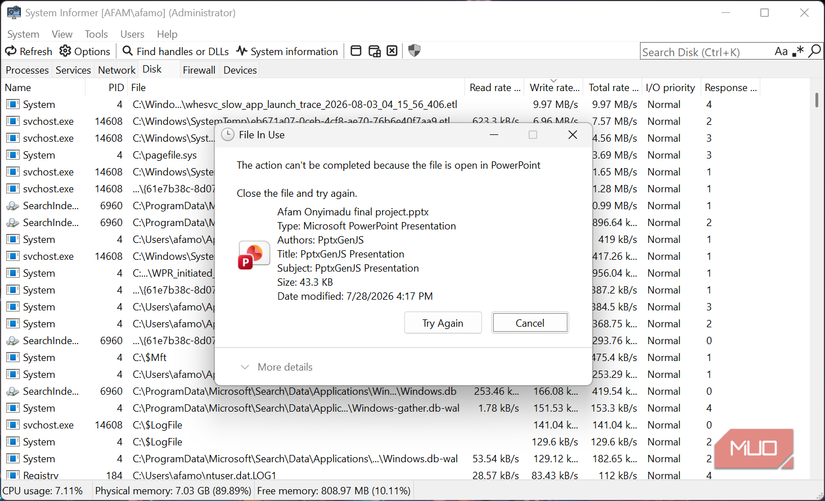
Task: Switch to the Devices tab
Action: coord(240,70)
